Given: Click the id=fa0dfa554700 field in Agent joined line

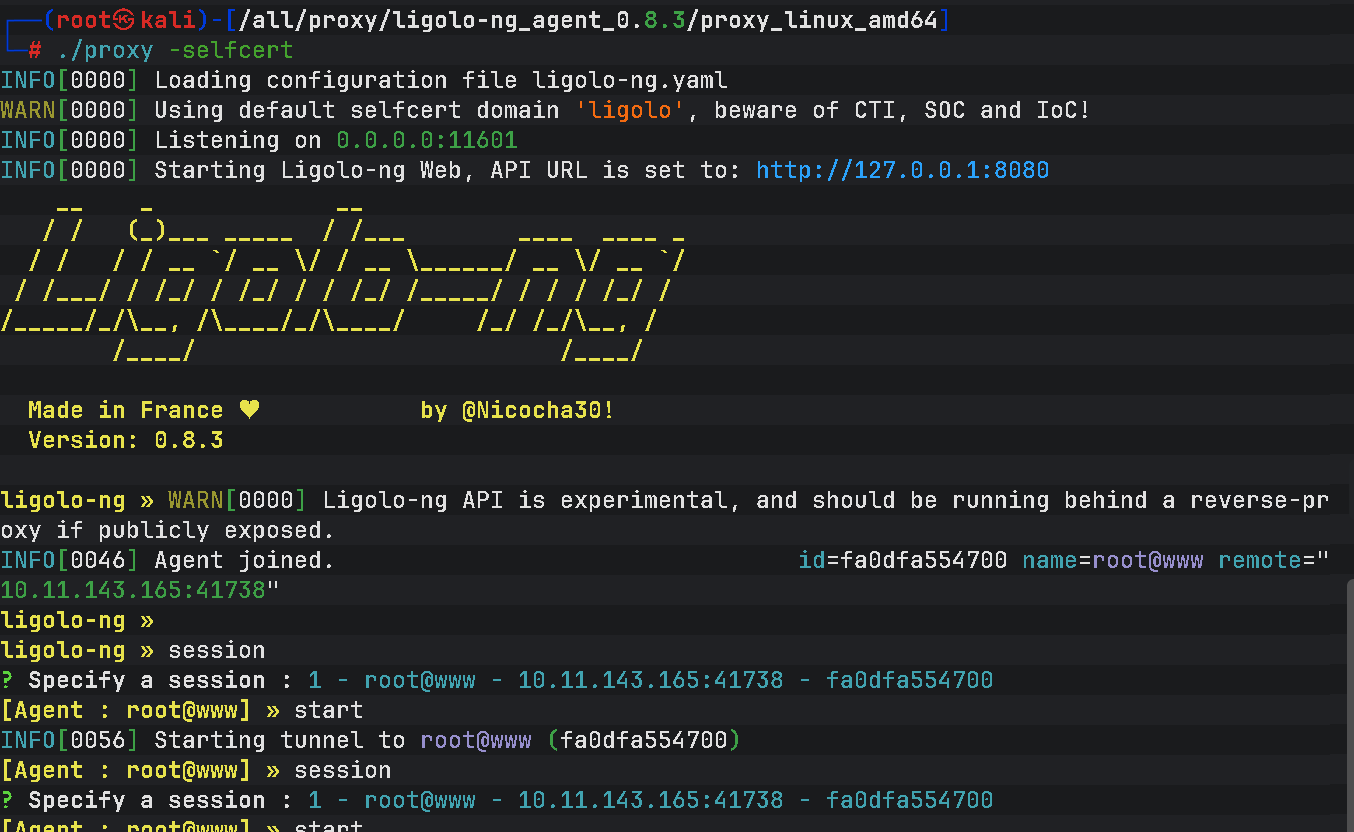Looking at the screenshot, I should click(x=902, y=560).
